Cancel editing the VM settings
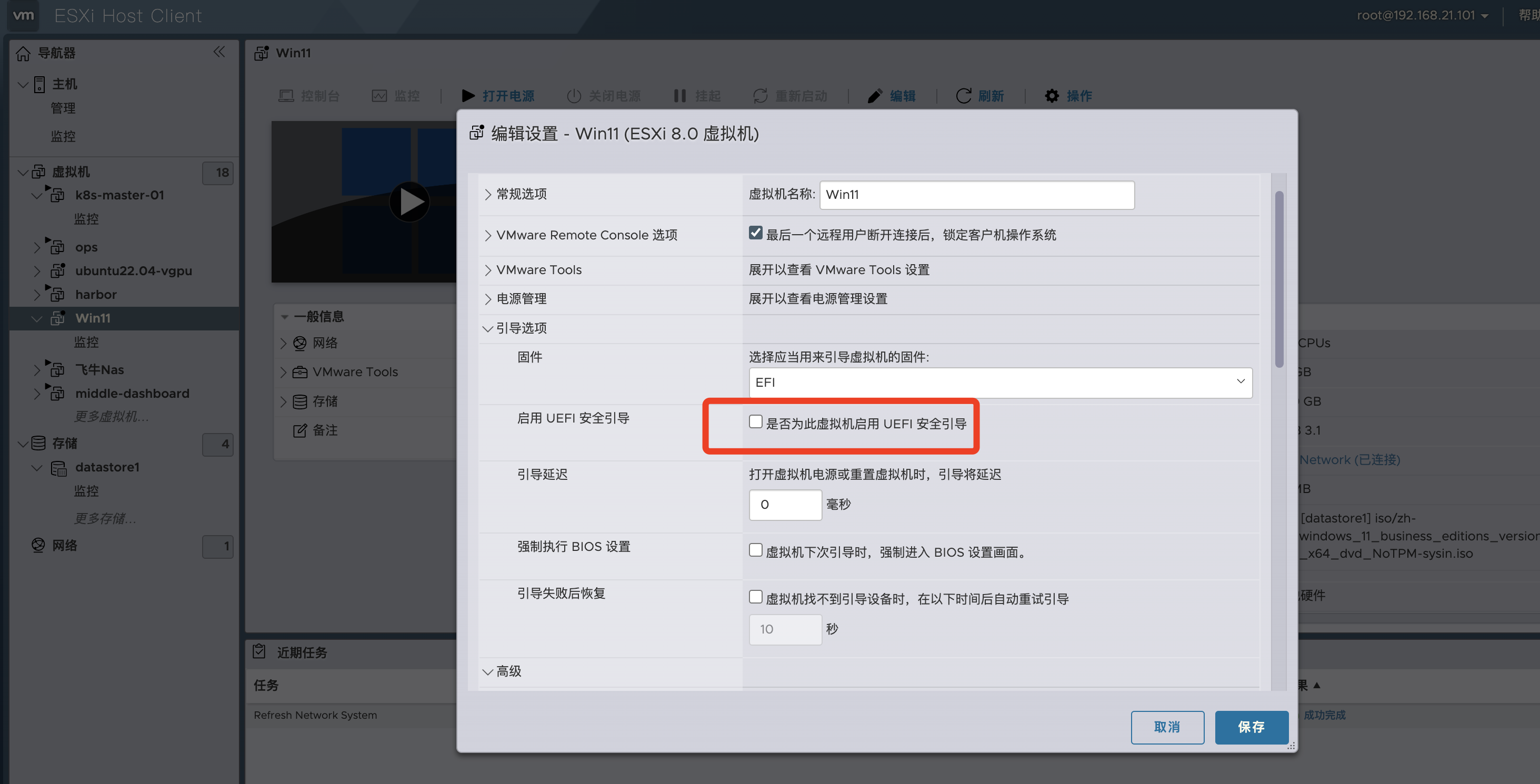 coord(1167,727)
